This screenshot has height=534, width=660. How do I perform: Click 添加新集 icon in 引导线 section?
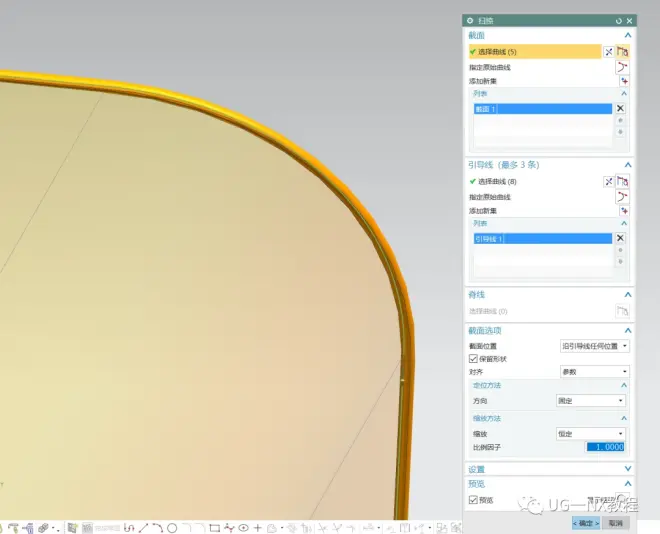(x=622, y=211)
